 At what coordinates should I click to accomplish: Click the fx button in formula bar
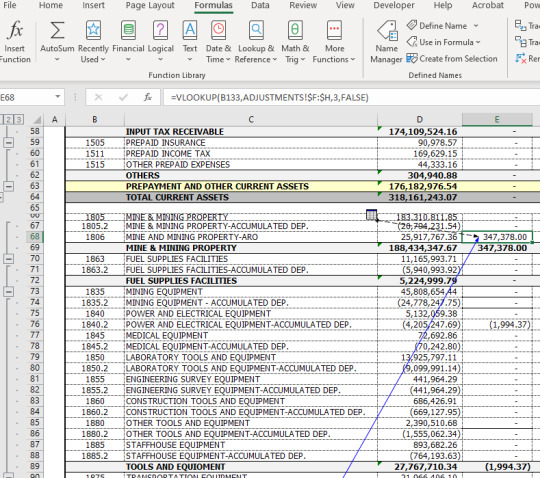(x=148, y=97)
